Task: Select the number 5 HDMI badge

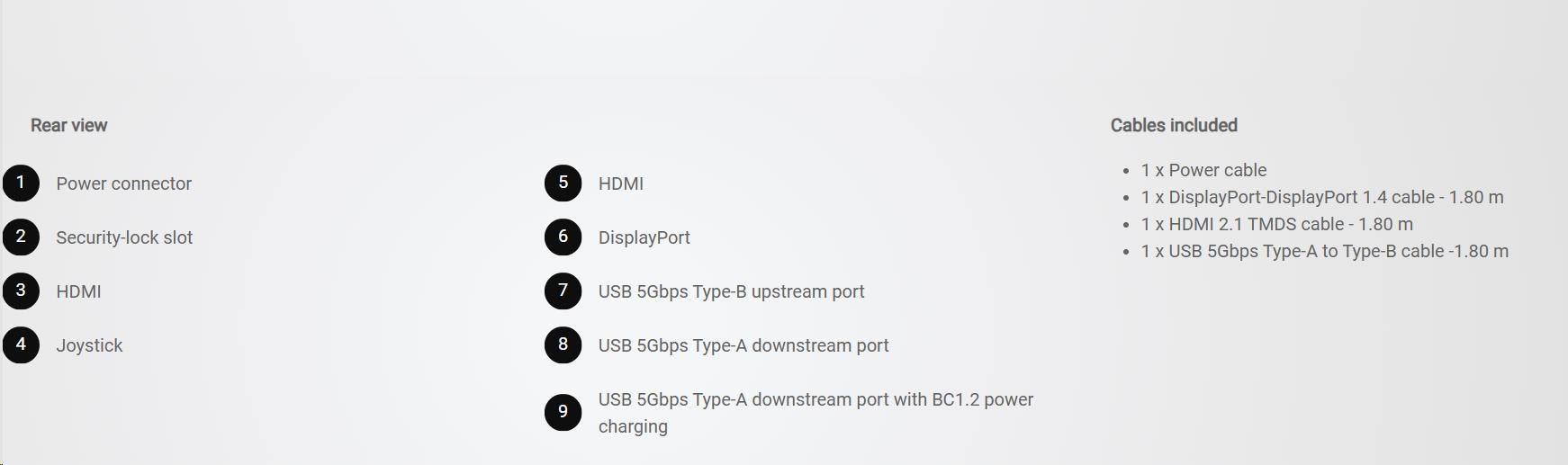Action: pyautogui.click(x=563, y=183)
